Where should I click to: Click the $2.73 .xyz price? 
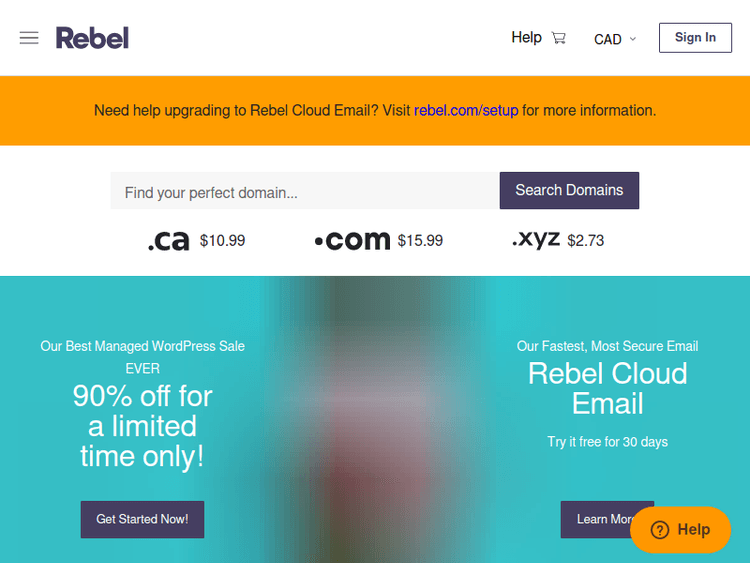point(585,241)
